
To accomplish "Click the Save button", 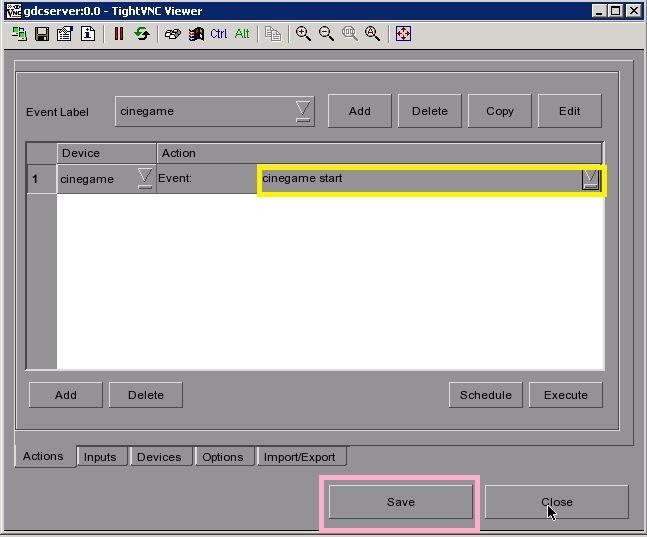I will point(401,502).
